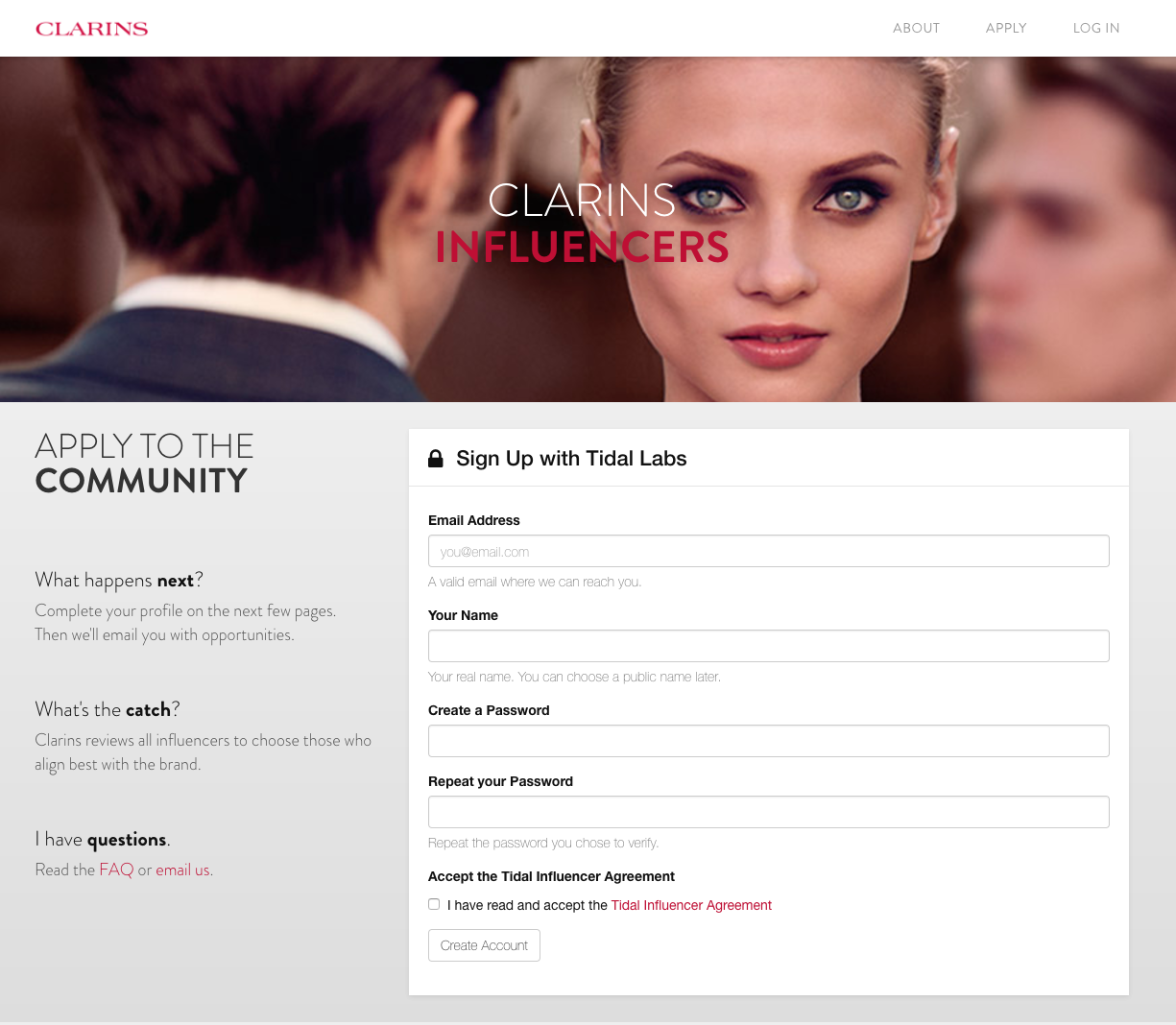This screenshot has width=1176, height=1025.
Task: Submit with the Create Account button
Action: 484,945
